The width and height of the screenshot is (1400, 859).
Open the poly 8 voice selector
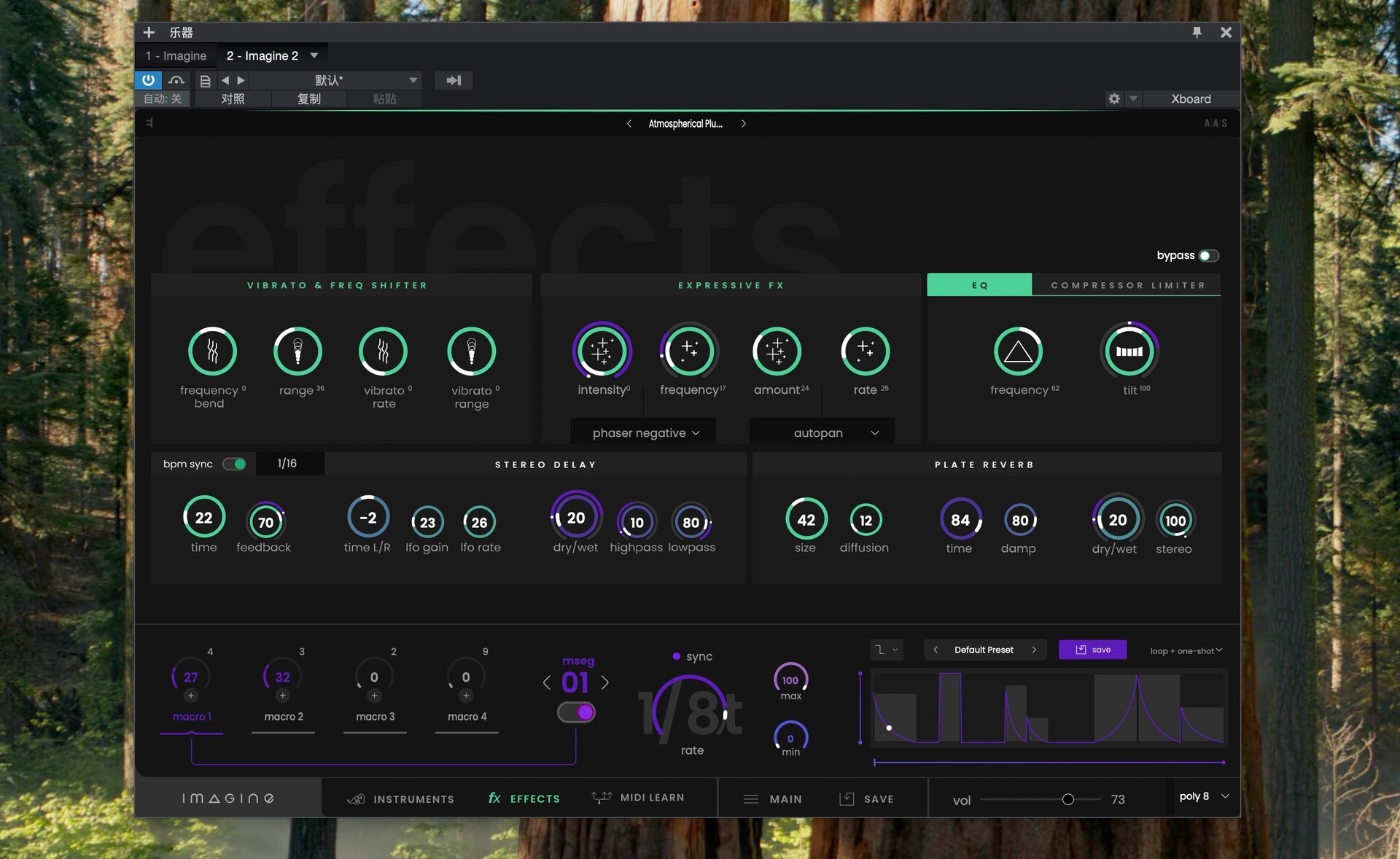[1202, 797]
